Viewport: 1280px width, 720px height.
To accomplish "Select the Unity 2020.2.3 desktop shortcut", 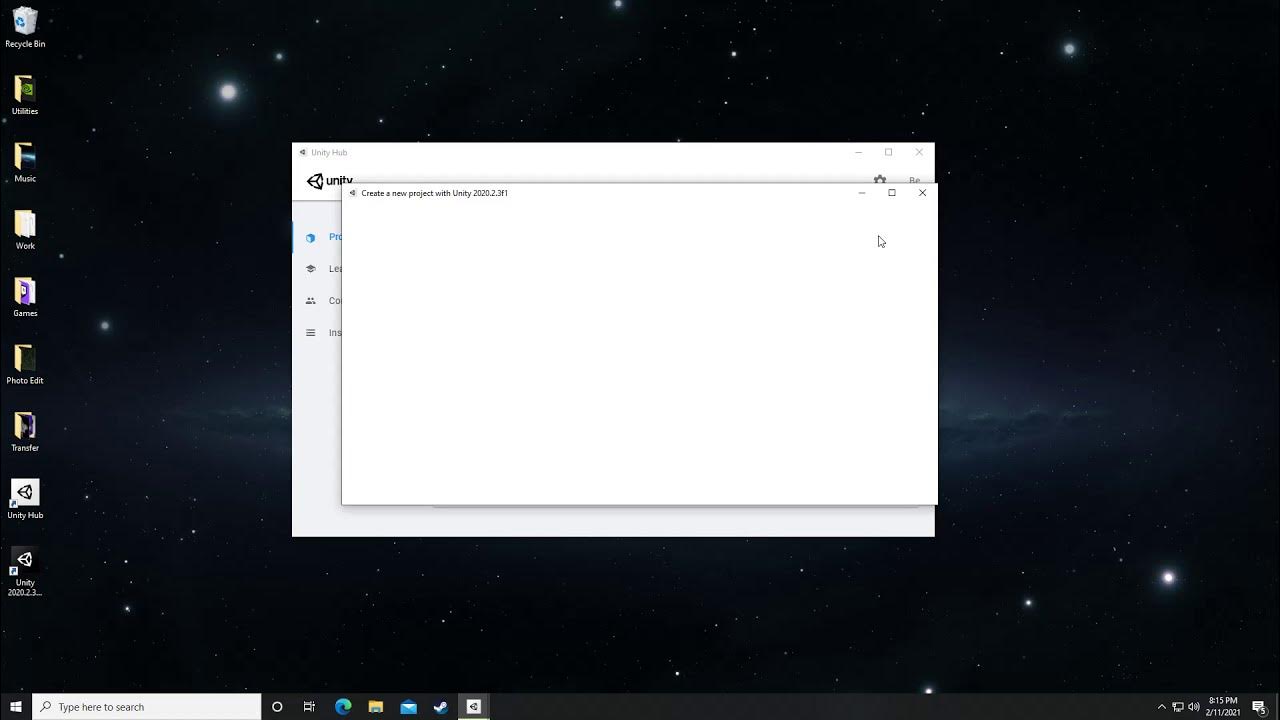I will (x=25, y=572).
